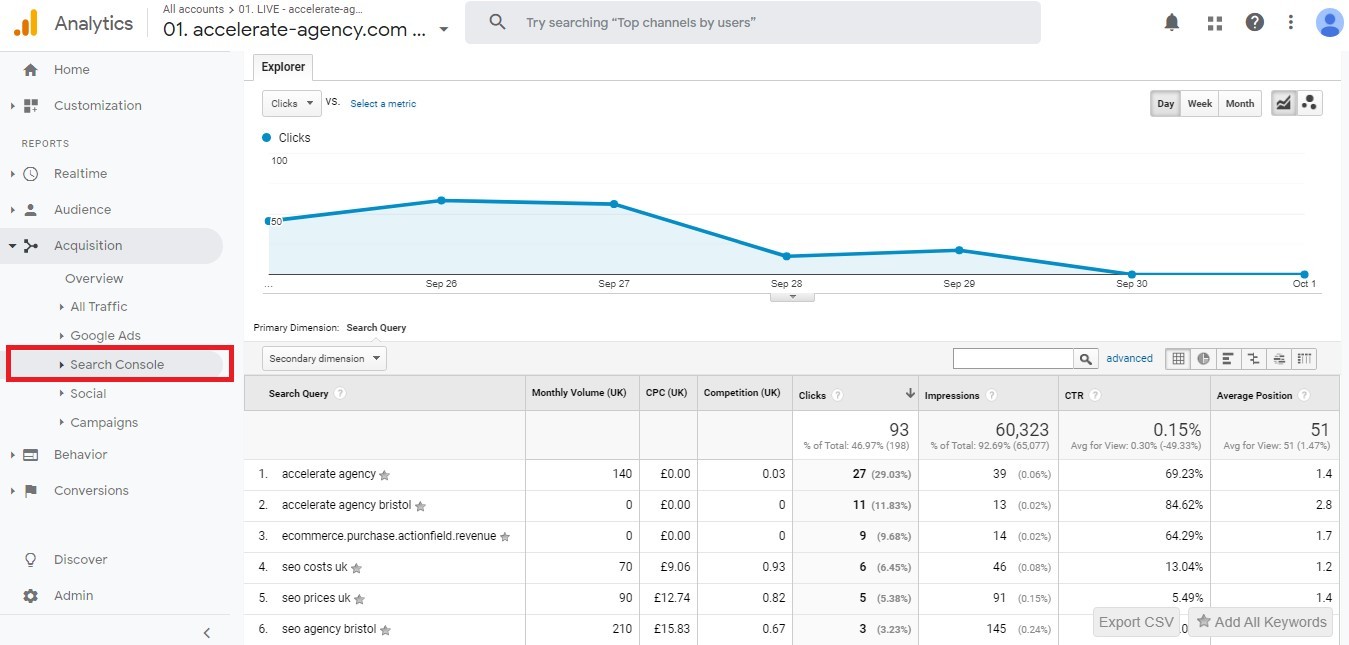Open the Clicks metric dropdown

291,103
